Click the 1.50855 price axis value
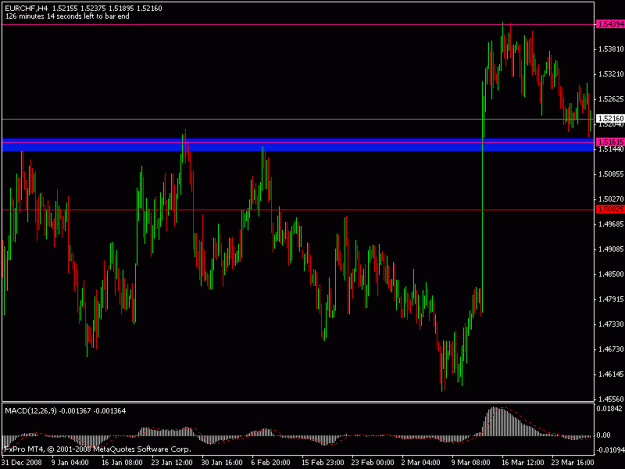625x469 pixels. [611, 174]
